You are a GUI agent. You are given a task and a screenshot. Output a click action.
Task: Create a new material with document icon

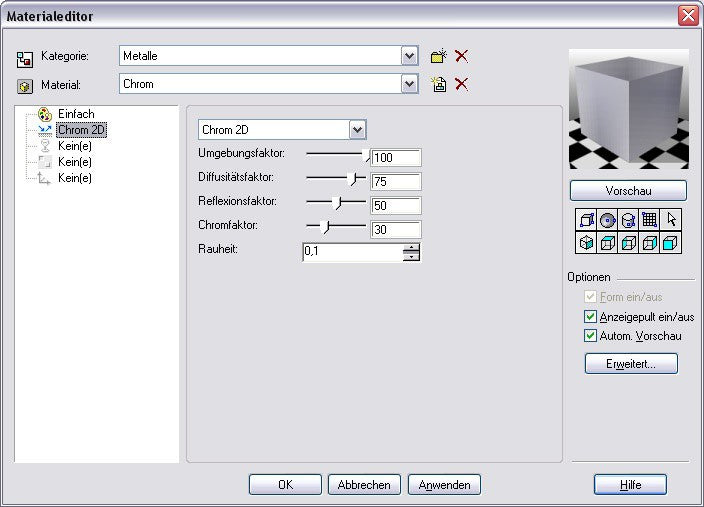[x=438, y=84]
